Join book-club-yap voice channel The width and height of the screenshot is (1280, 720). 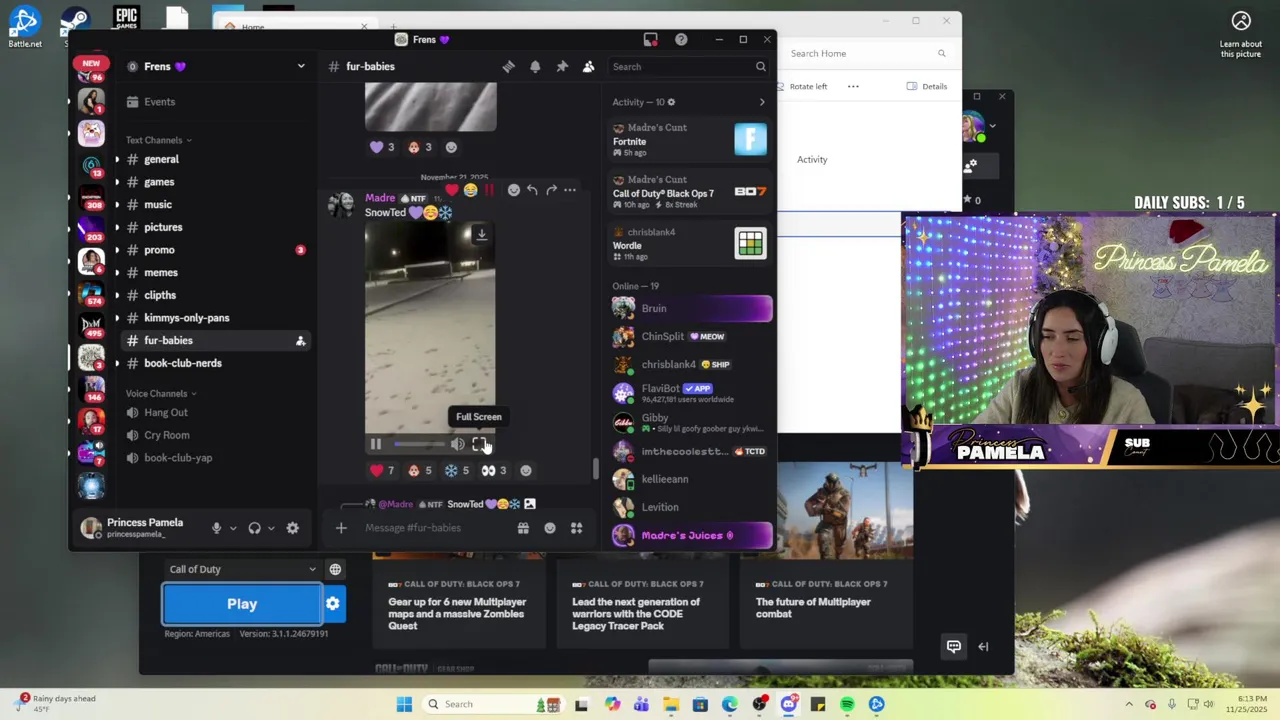tap(178, 457)
